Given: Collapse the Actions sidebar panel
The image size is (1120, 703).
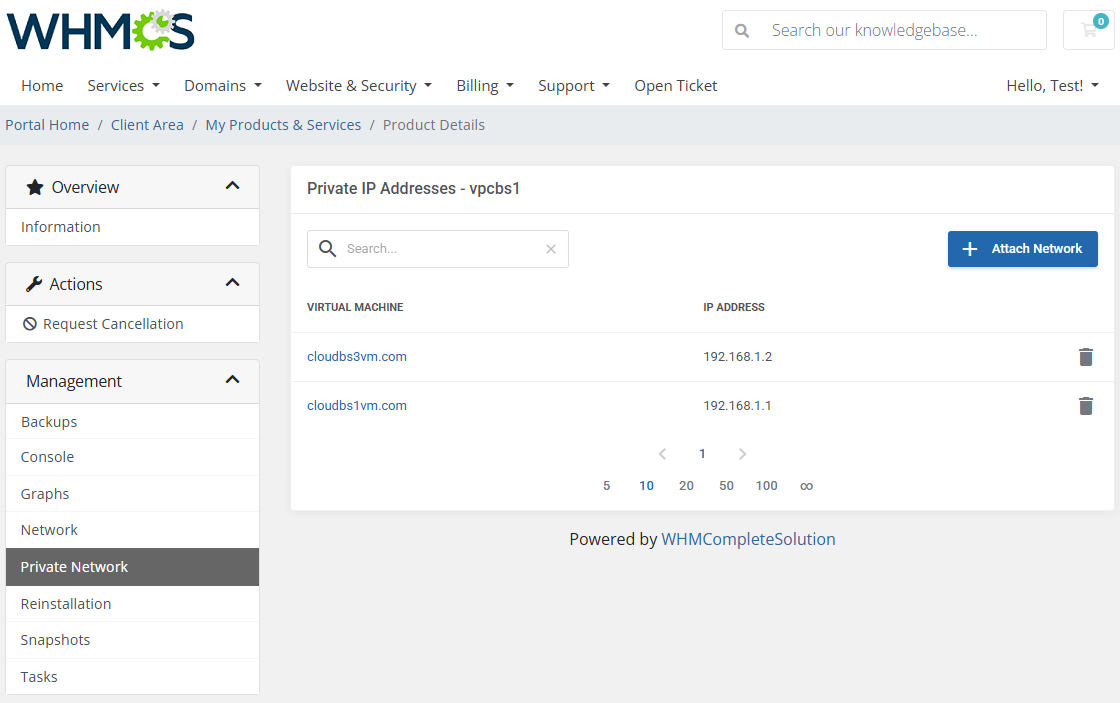Looking at the screenshot, I should point(232,283).
